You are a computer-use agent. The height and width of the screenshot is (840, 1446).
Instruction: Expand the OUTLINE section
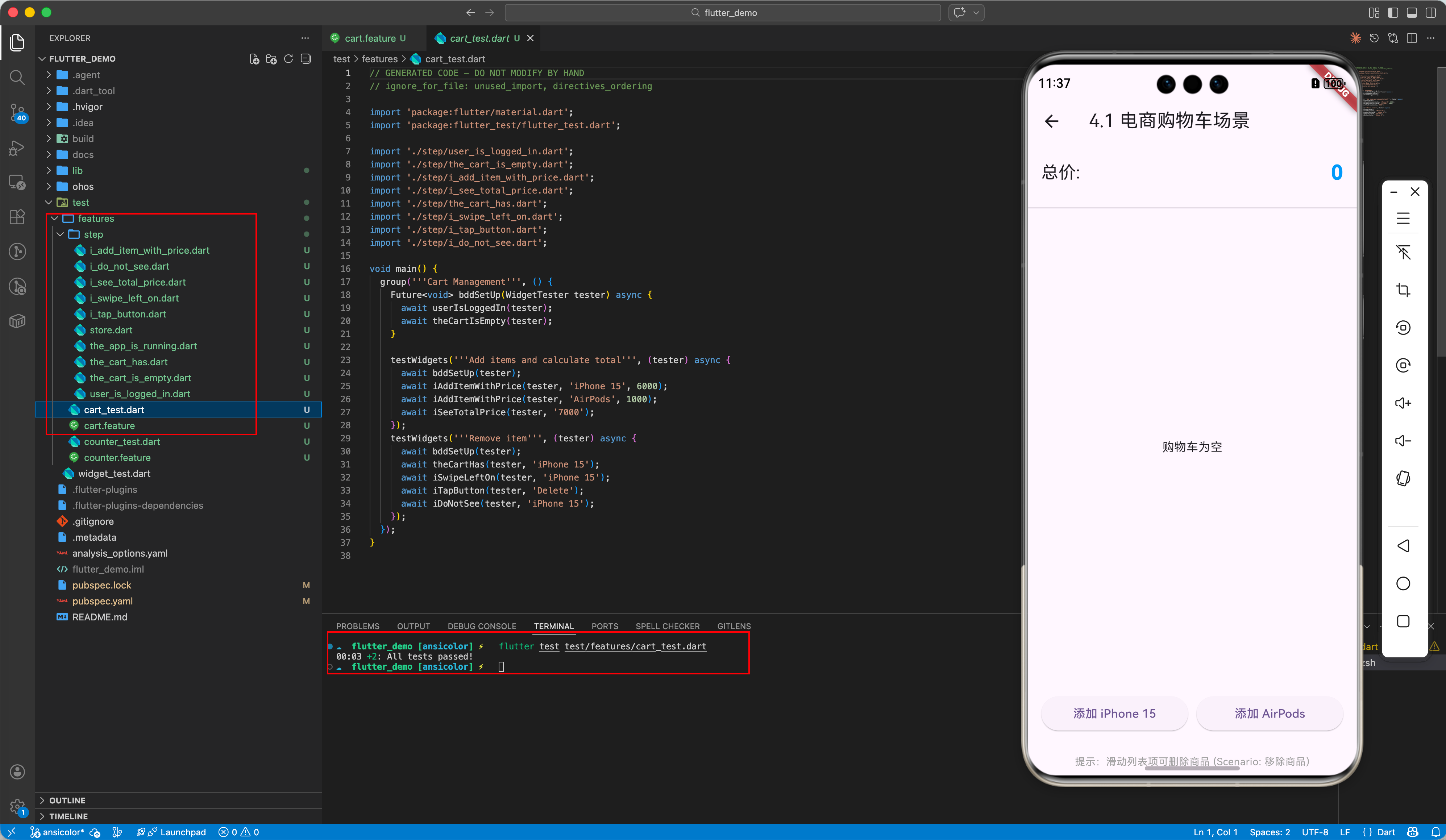[x=67, y=801]
